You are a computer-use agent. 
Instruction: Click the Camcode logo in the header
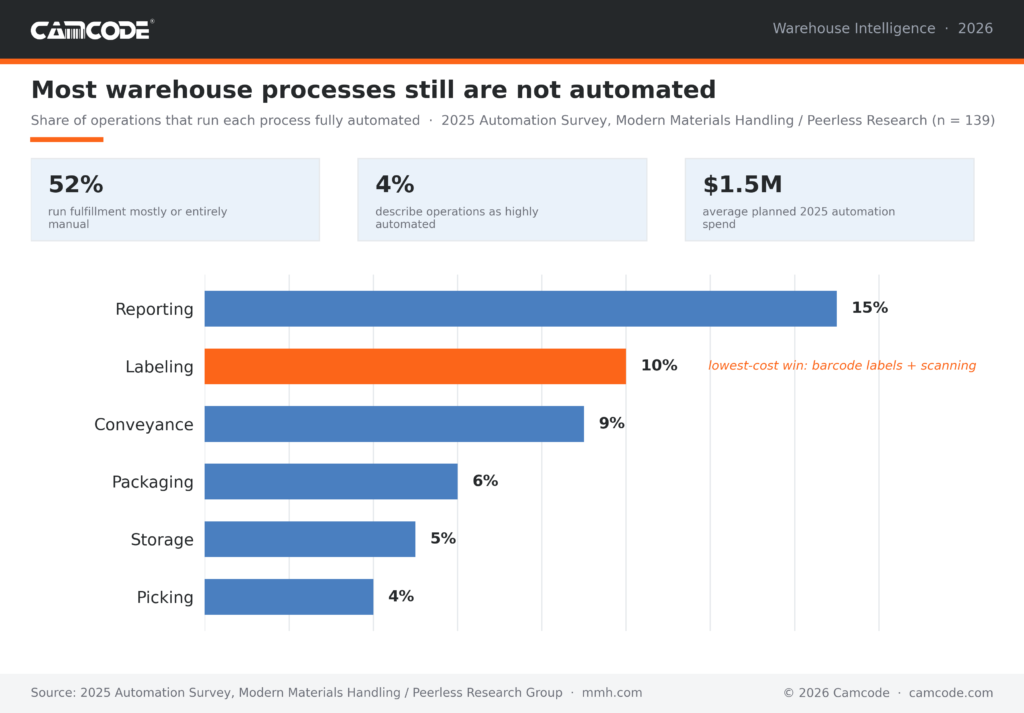click(x=92, y=29)
